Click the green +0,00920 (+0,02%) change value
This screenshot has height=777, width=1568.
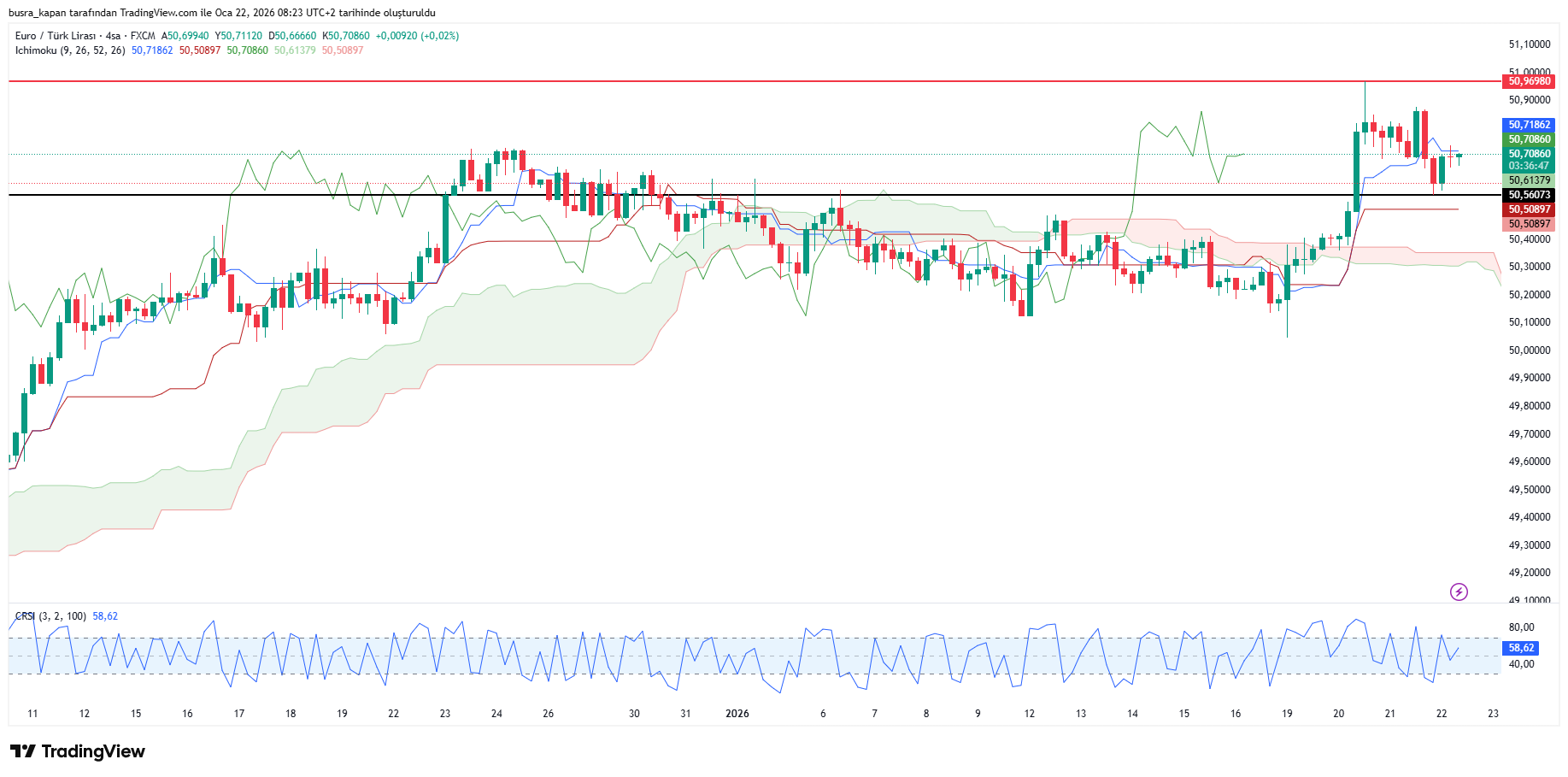pos(417,36)
